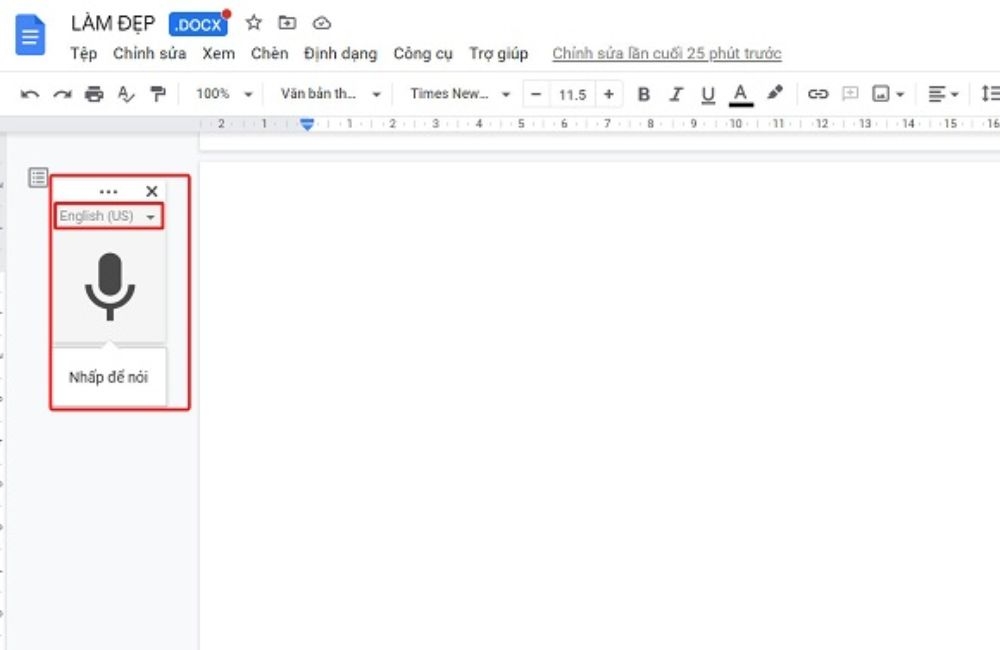This screenshot has height=650, width=1000.
Task: Open the Times New Roman font dropdown
Action: [456, 93]
